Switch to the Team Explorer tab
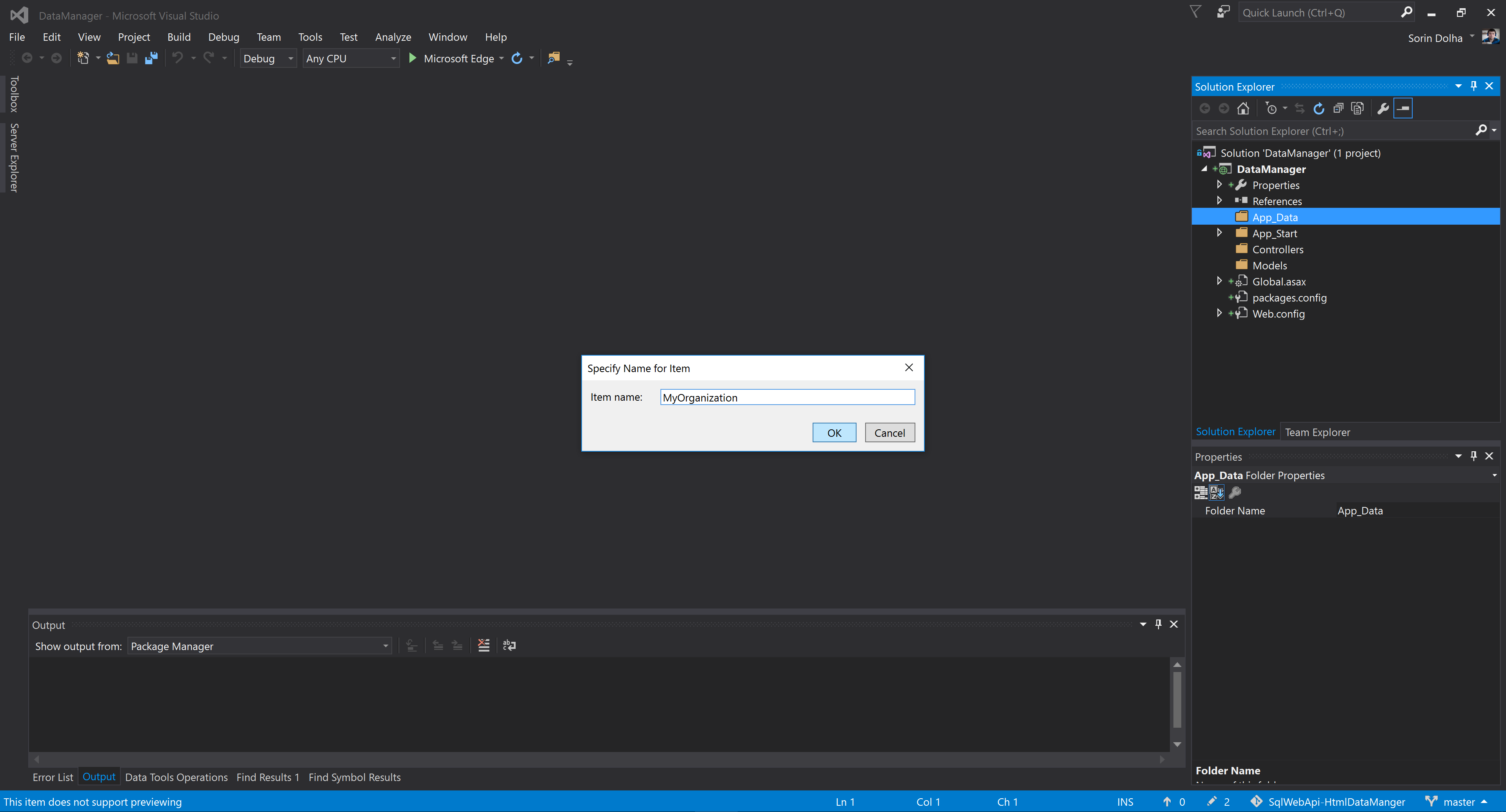 click(x=1317, y=432)
